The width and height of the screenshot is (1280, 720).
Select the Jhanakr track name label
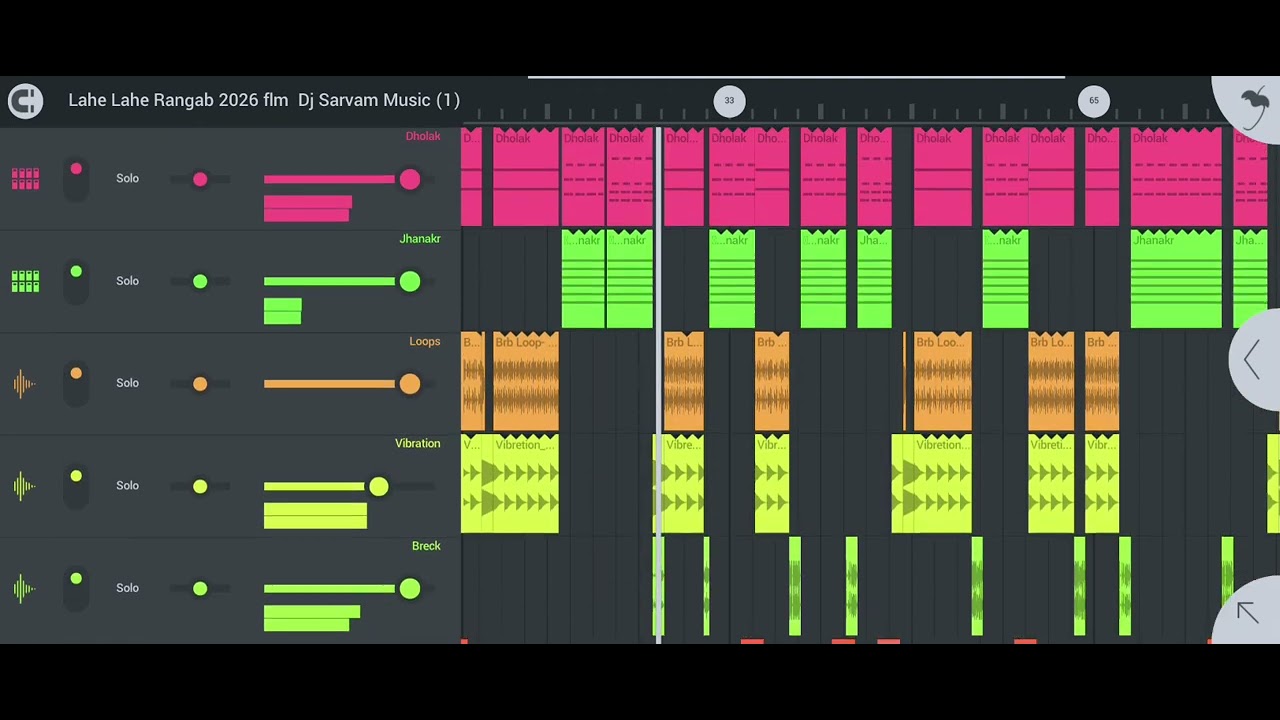point(420,238)
